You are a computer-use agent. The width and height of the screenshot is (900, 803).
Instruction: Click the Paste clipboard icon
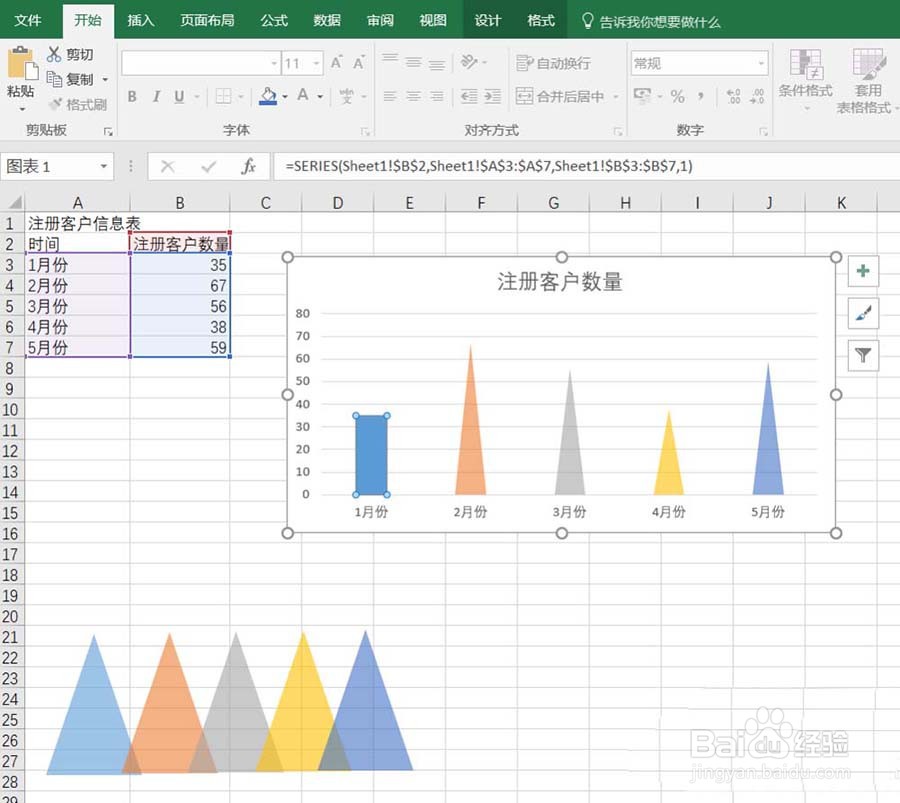(21, 63)
